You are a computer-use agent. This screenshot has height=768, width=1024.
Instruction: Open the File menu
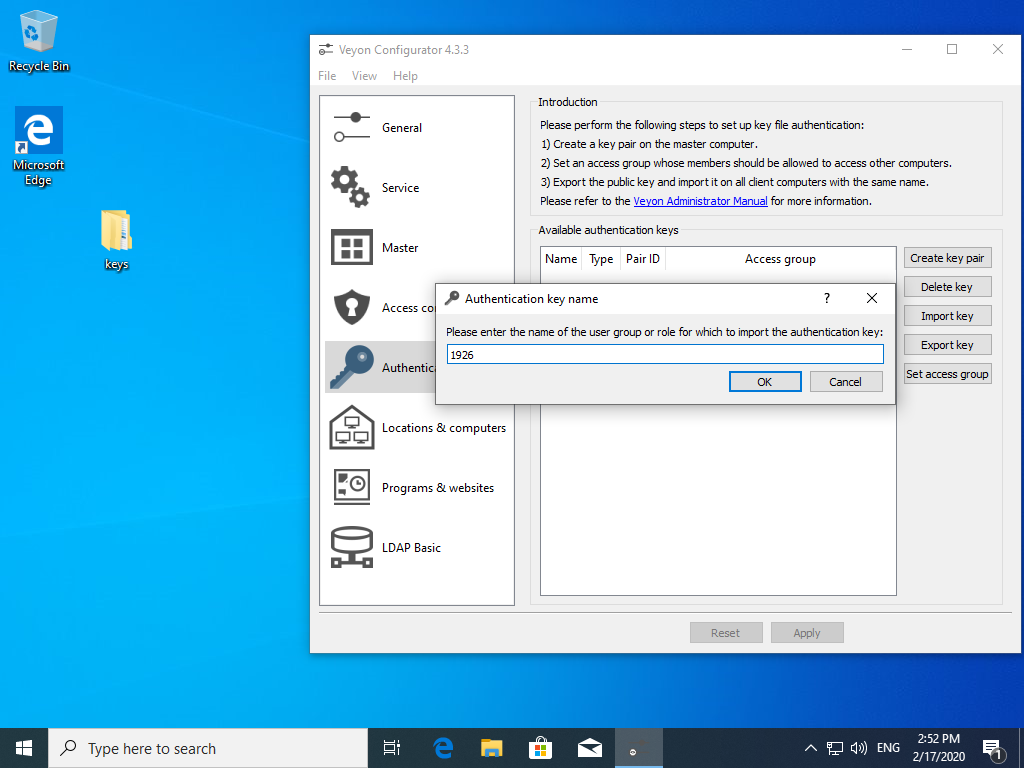pyautogui.click(x=327, y=76)
